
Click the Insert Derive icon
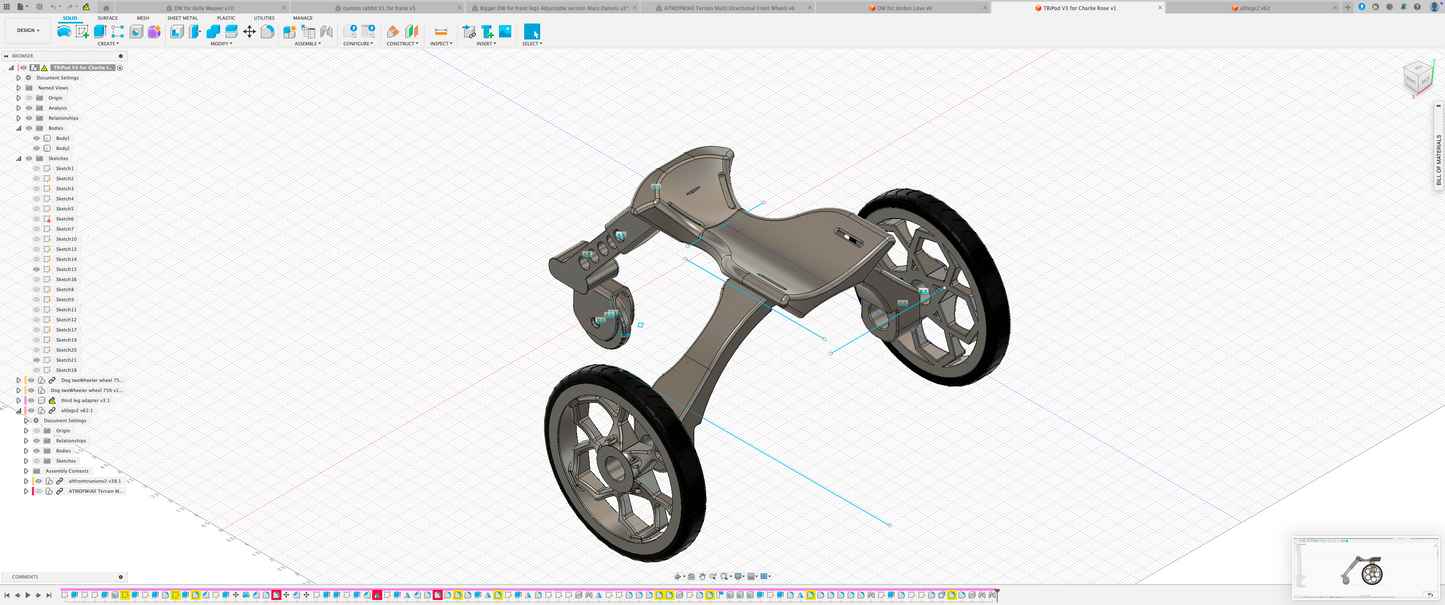click(x=469, y=32)
